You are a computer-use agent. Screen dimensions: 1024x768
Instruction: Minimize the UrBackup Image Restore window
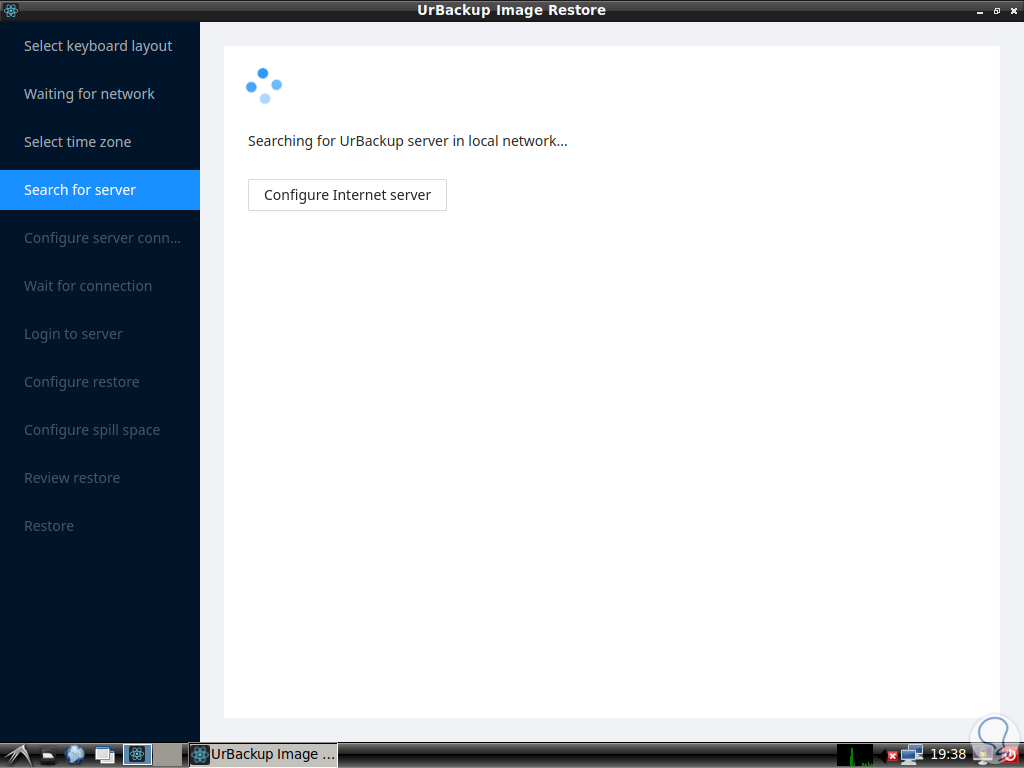point(980,12)
